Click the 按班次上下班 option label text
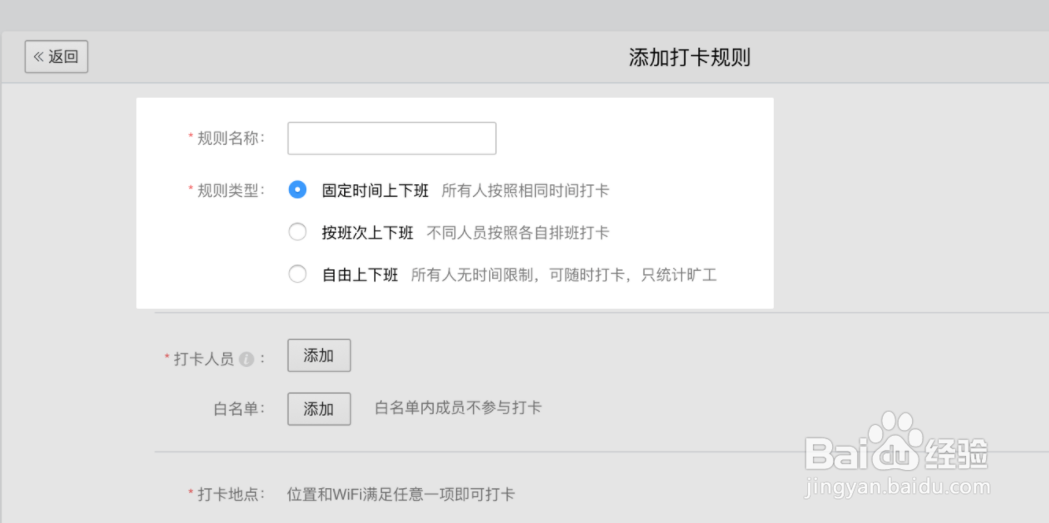This screenshot has width=1049, height=523. click(368, 233)
